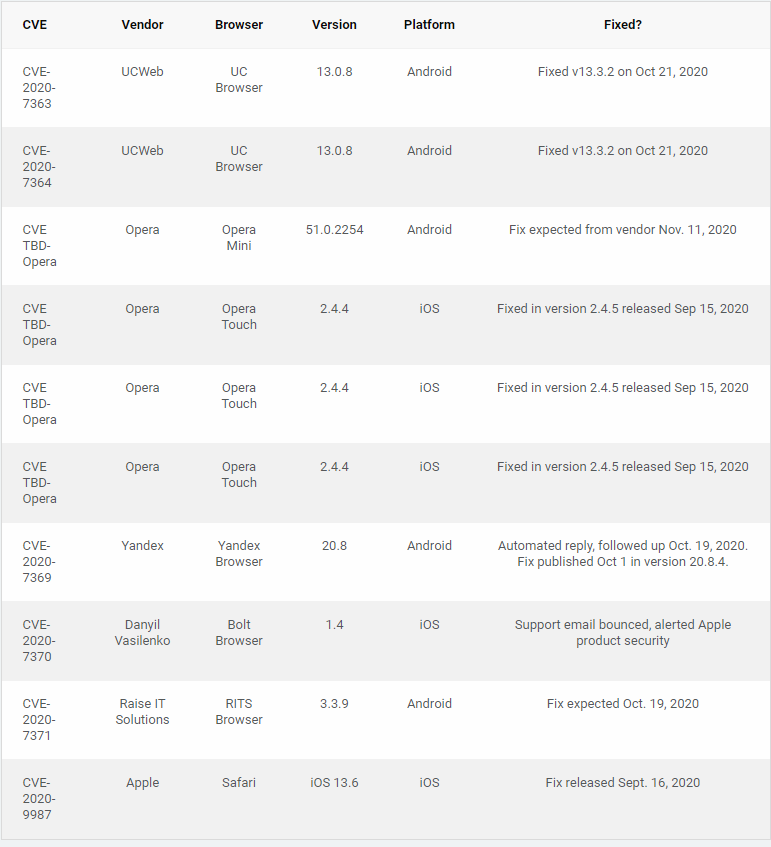Click the Version column header
771x847 pixels.
[334, 25]
